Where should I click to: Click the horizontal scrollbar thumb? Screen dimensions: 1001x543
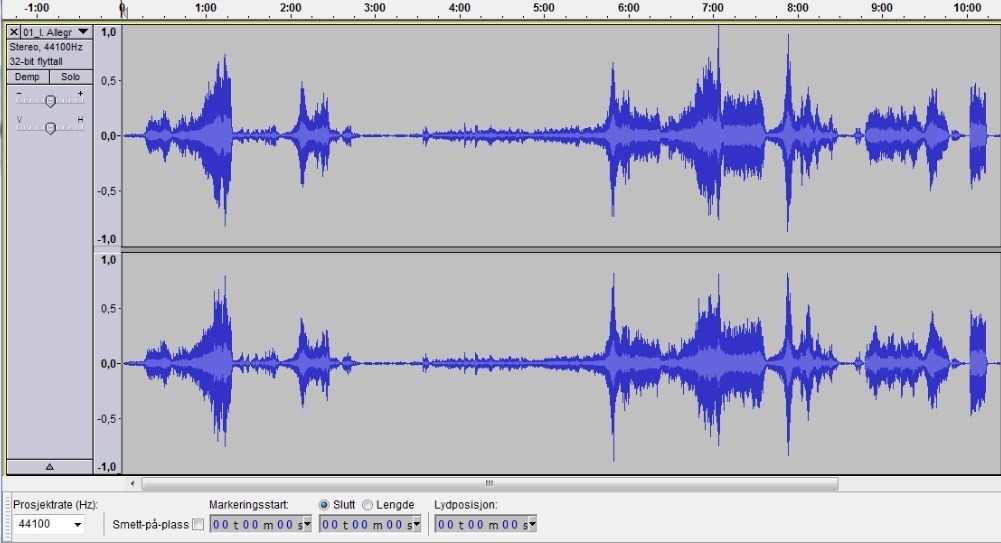click(490, 484)
